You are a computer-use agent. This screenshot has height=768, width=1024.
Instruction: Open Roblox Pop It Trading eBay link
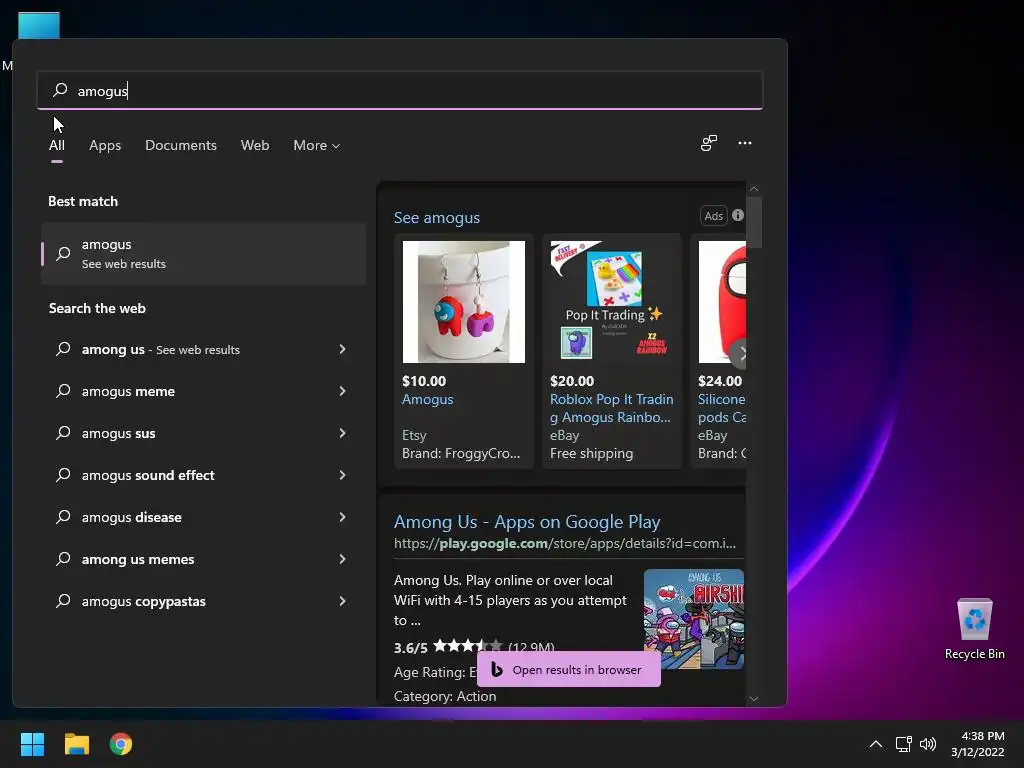coord(611,408)
